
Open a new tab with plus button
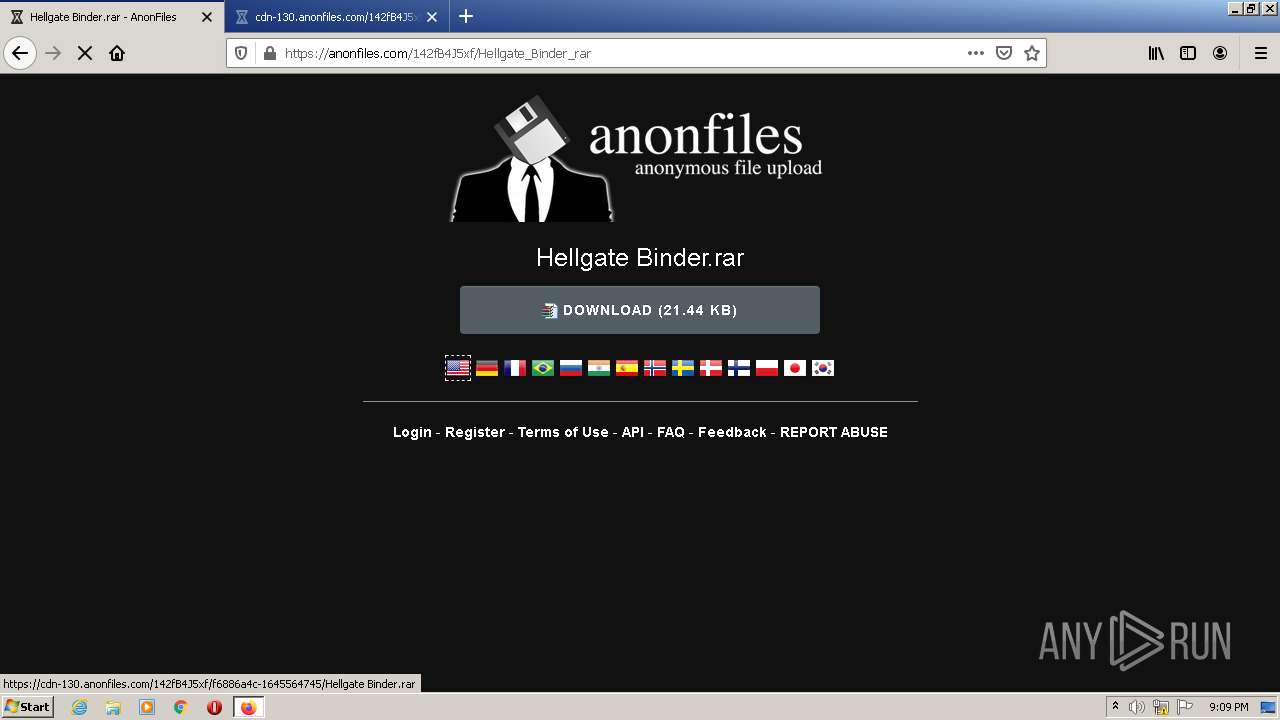[465, 16]
